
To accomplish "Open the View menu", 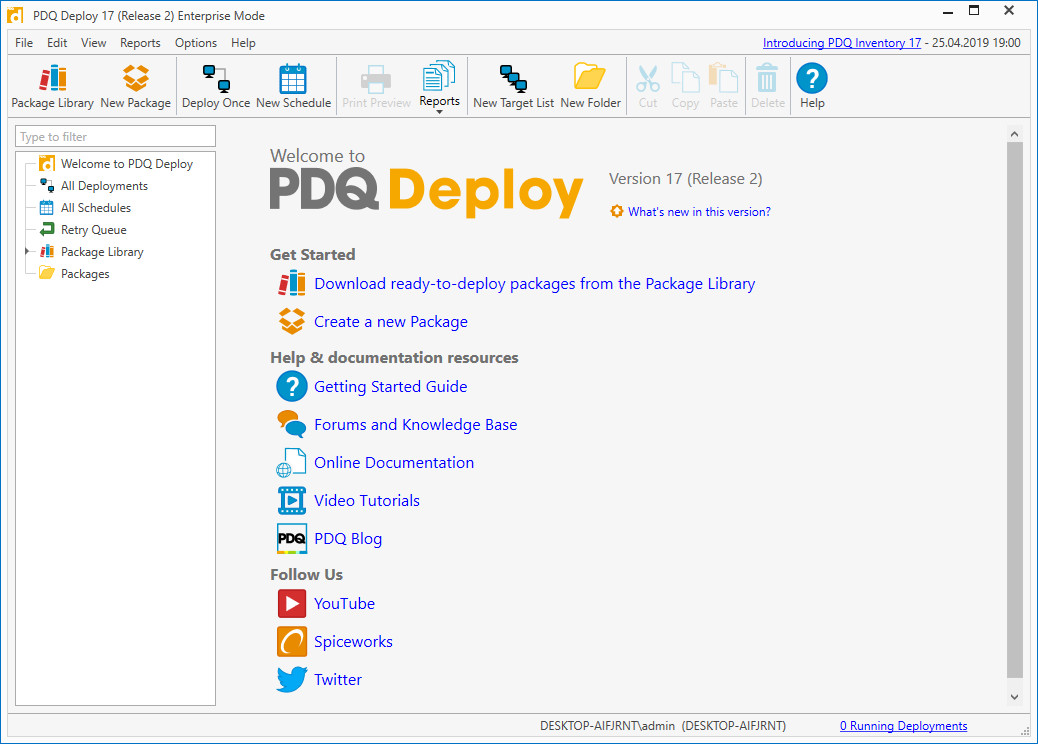I will pyautogui.click(x=93, y=43).
